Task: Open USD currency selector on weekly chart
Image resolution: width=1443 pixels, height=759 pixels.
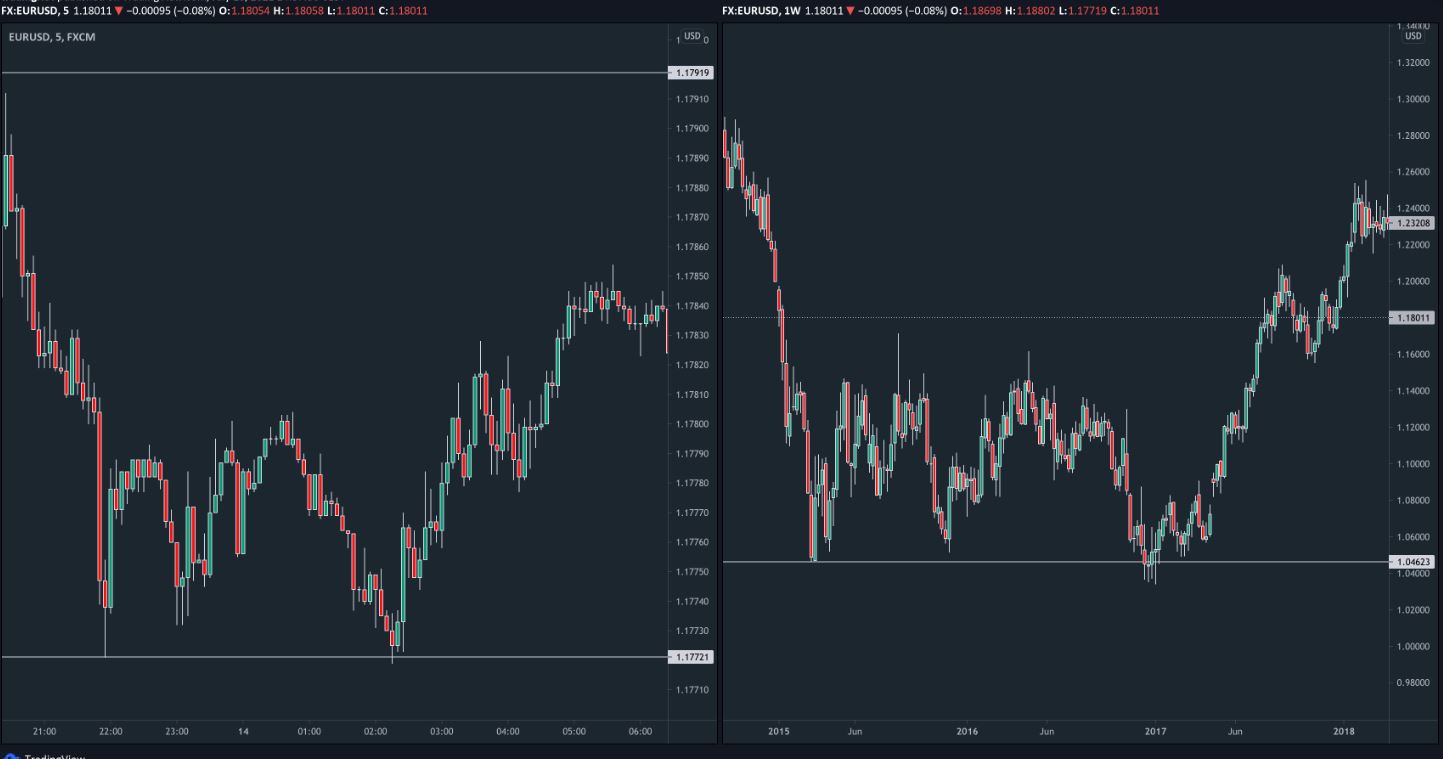Action: tap(1413, 36)
